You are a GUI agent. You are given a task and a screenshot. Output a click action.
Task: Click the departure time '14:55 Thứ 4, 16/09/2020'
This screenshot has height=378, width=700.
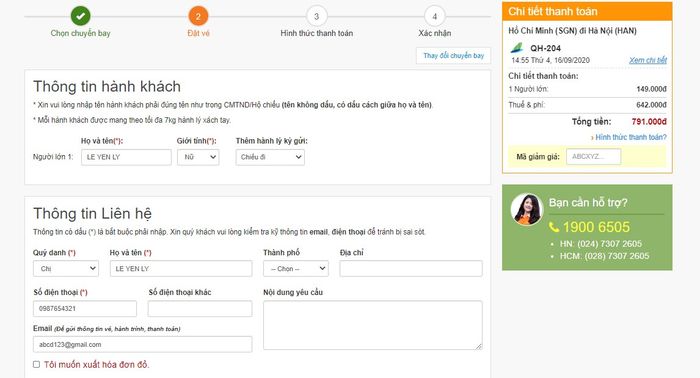click(x=550, y=60)
